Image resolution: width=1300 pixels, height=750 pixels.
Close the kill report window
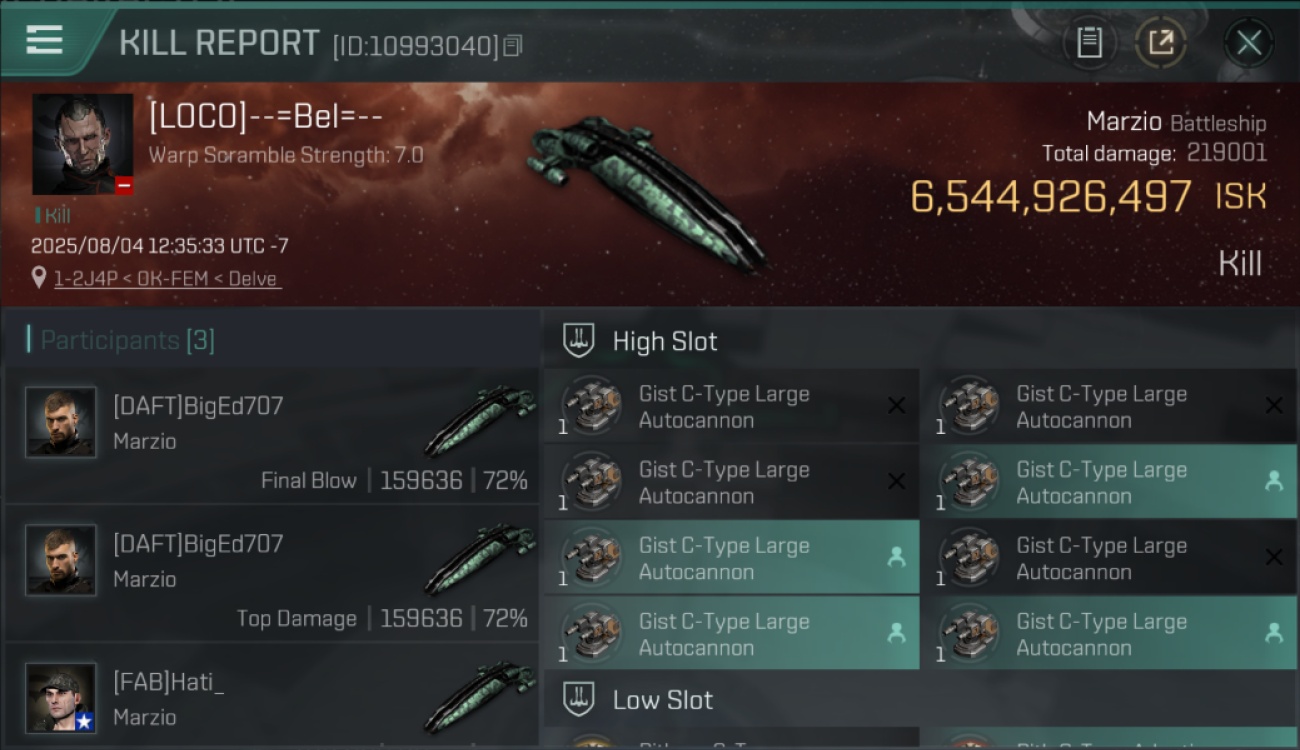point(1249,42)
